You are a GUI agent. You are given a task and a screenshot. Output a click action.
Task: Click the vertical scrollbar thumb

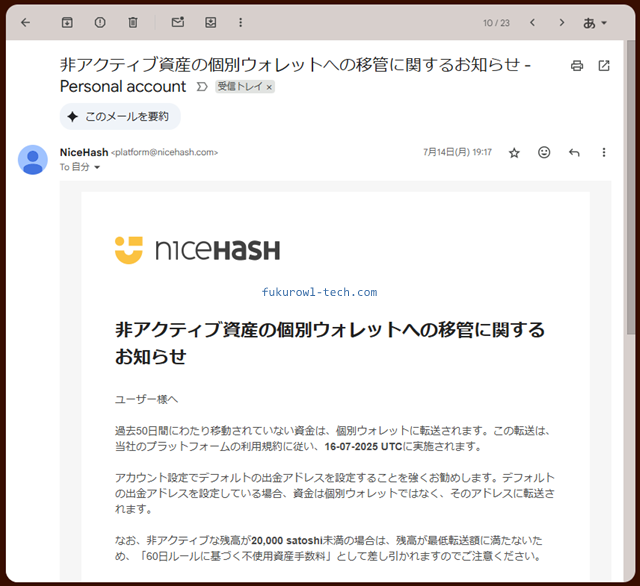(x=630, y=188)
